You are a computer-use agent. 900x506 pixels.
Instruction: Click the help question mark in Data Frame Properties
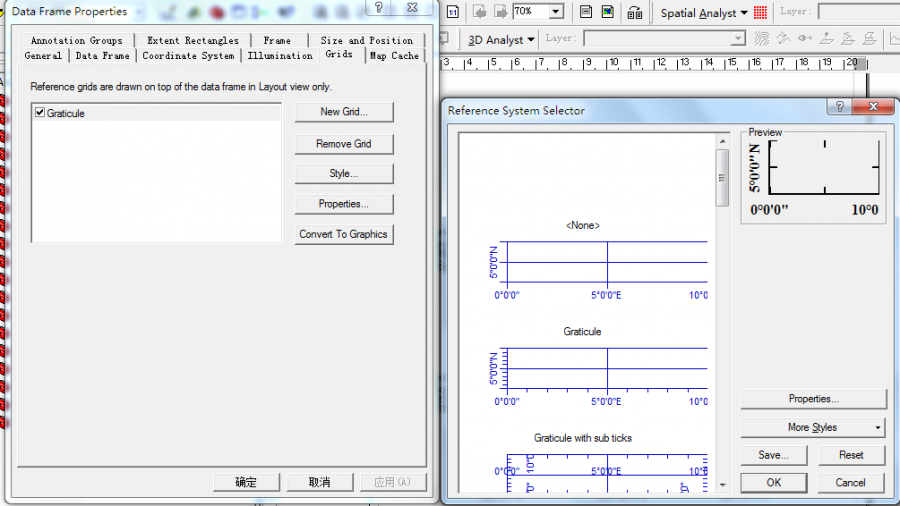pyautogui.click(x=380, y=8)
